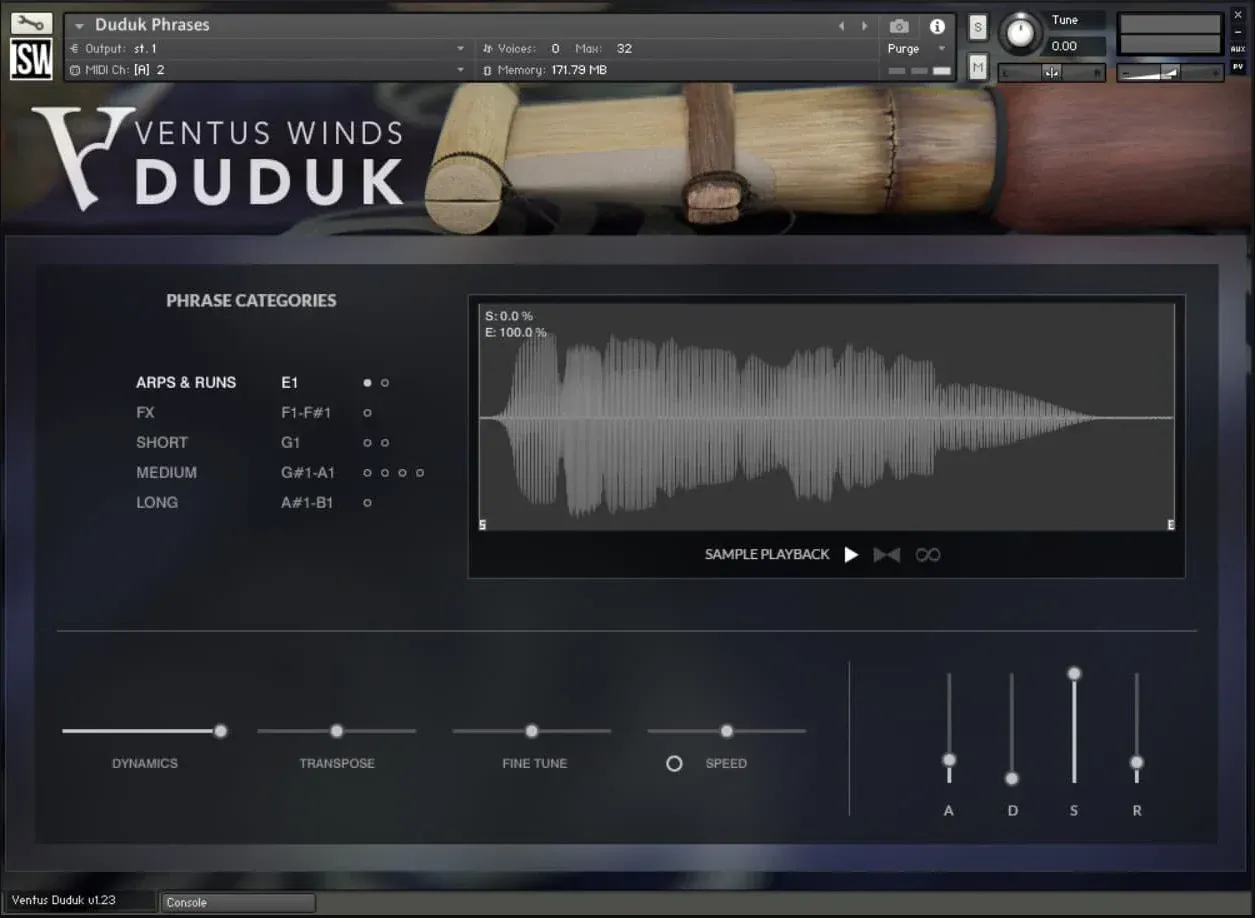1255x918 pixels.
Task: Toggle the reverse playback icon
Action: [887, 554]
